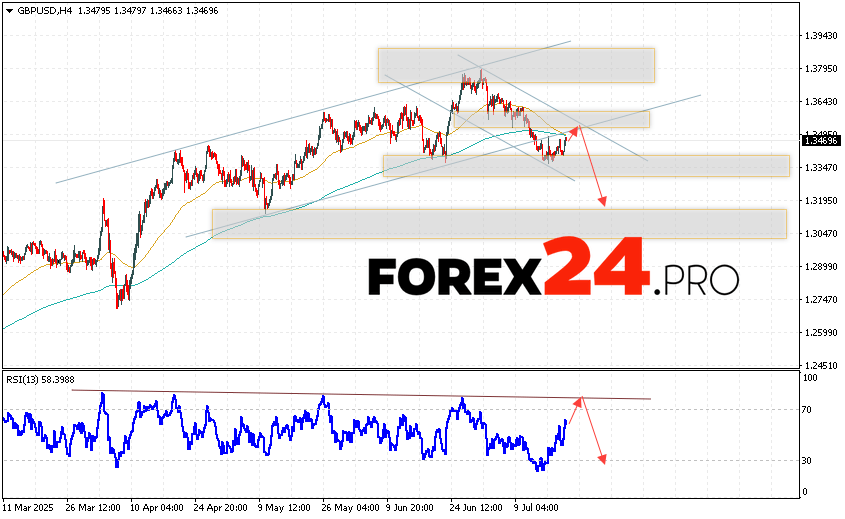Click the red downward arrow in RSI panel
Image resolution: width=845 pixels, height=519 pixels.
click(592, 432)
